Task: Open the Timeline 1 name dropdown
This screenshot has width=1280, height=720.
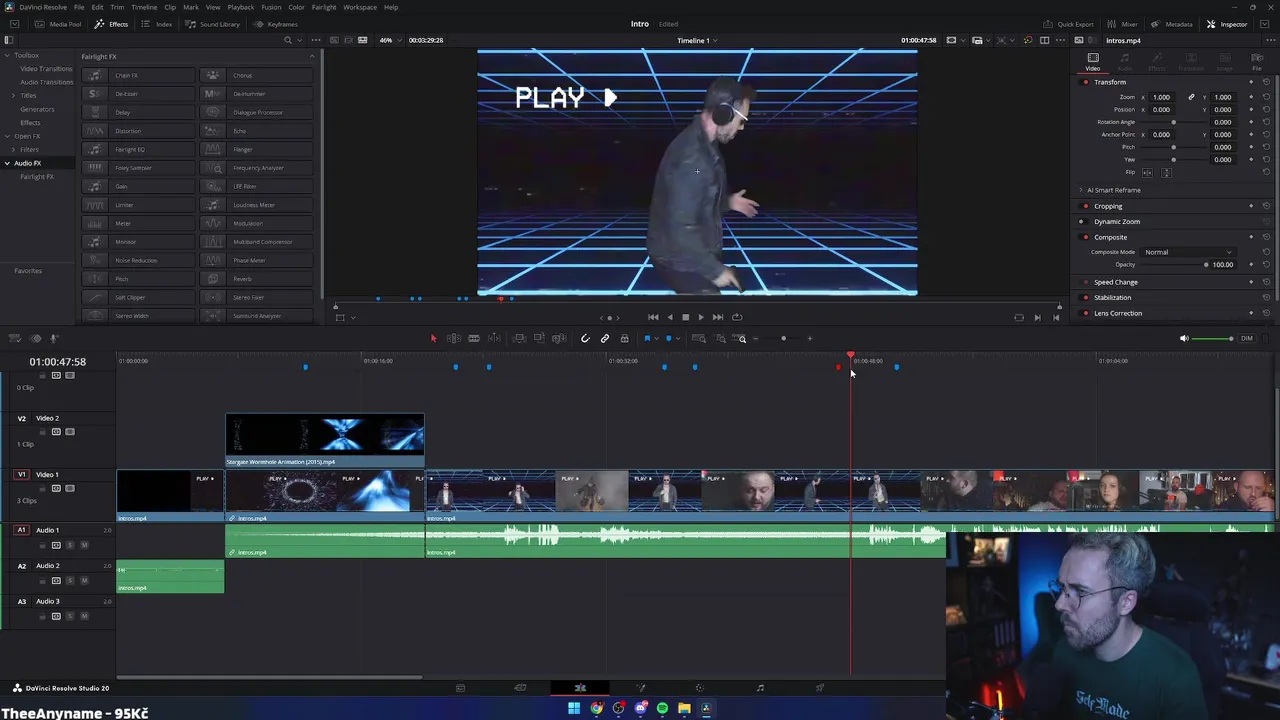Action: (697, 40)
